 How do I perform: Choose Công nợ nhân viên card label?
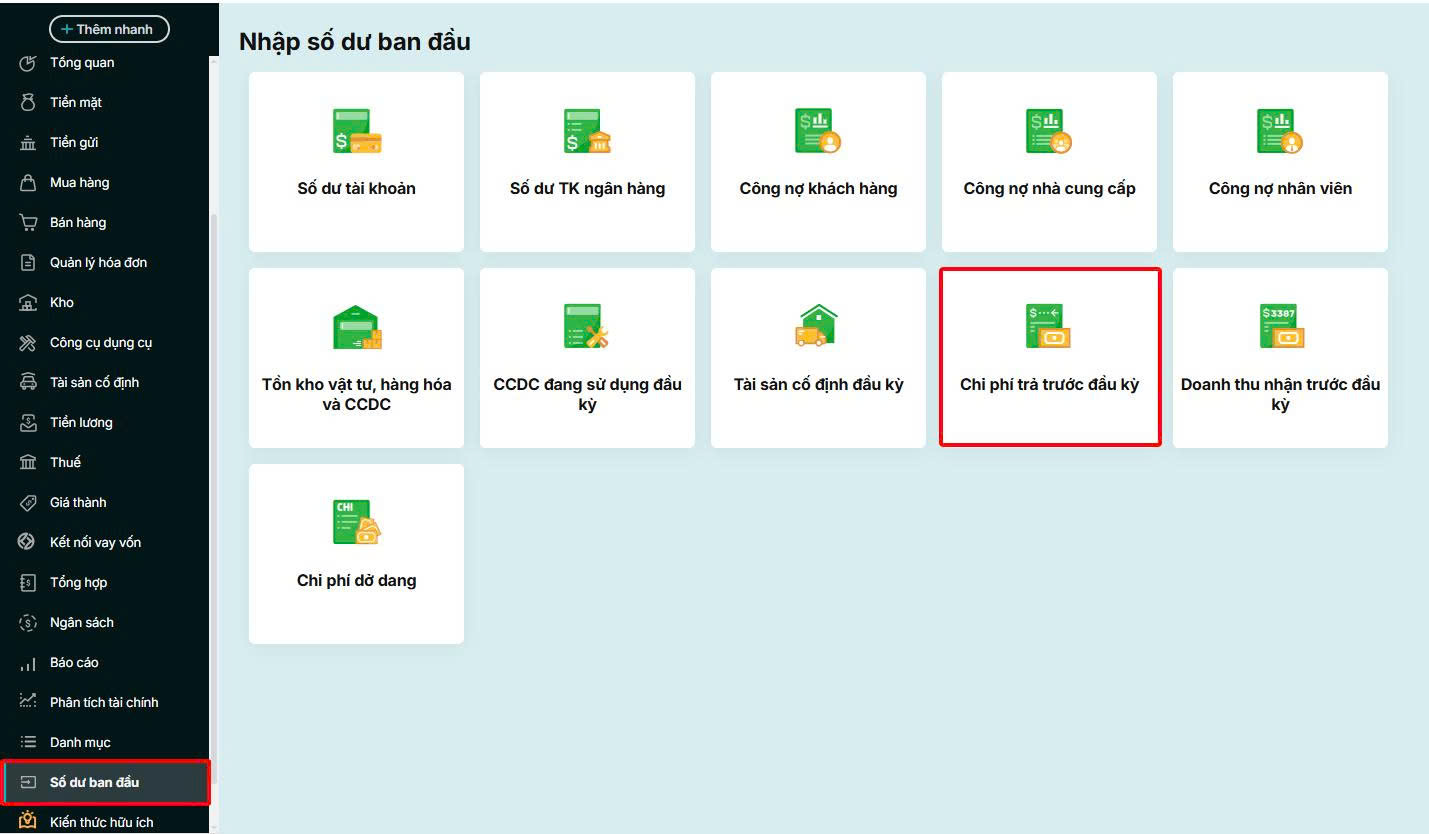[x=1281, y=188]
